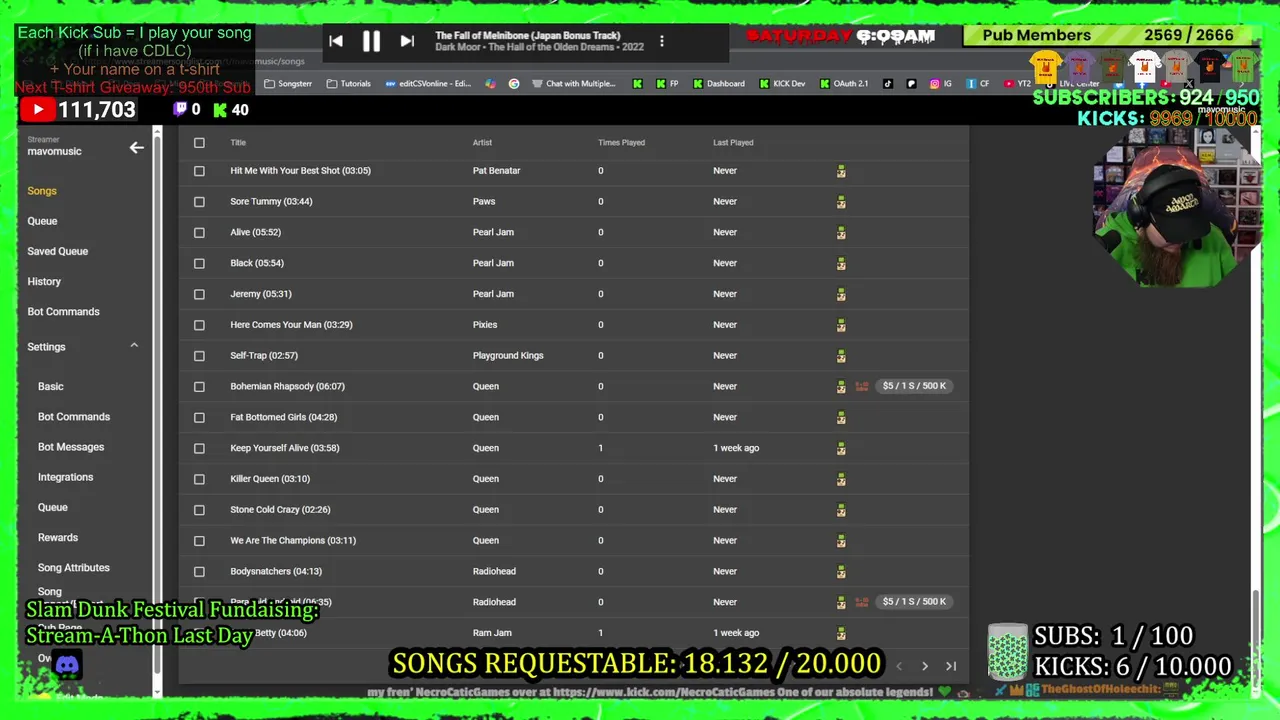Viewport: 1280px width, 720px height.
Task: Click red new-attribute icon on Bohemian Rhapsody
Action: 862,387
